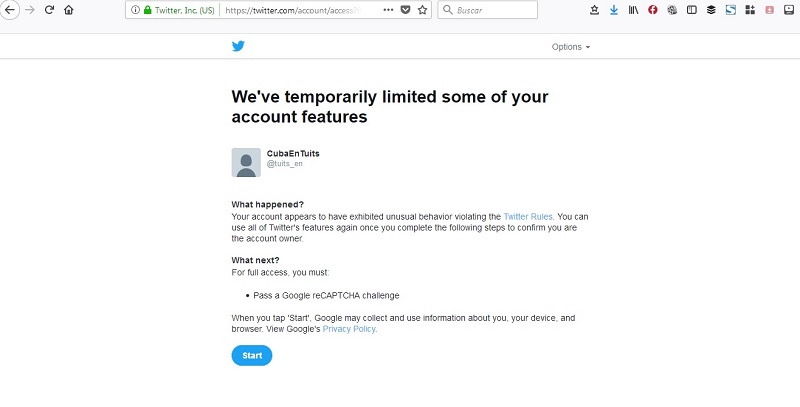Open the stacked layers extension icon

pos(711,10)
